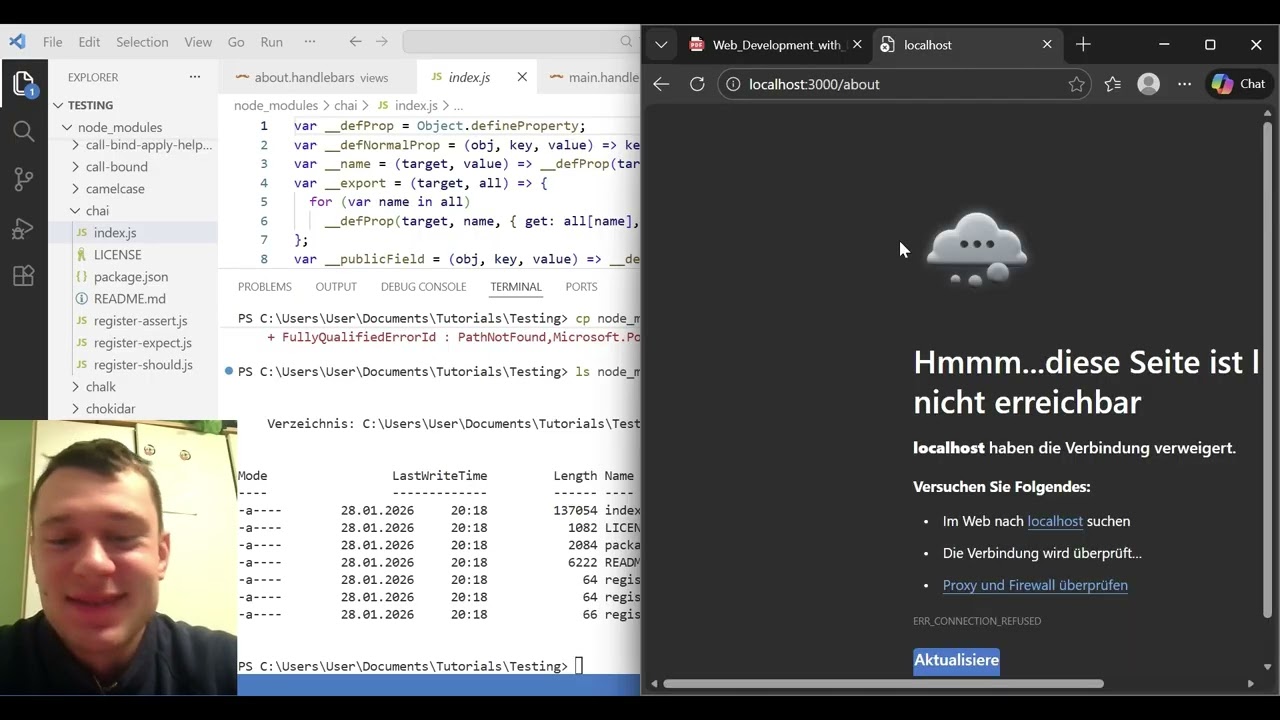Click the browser address bar
1280x720 pixels.
pos(904,84)
